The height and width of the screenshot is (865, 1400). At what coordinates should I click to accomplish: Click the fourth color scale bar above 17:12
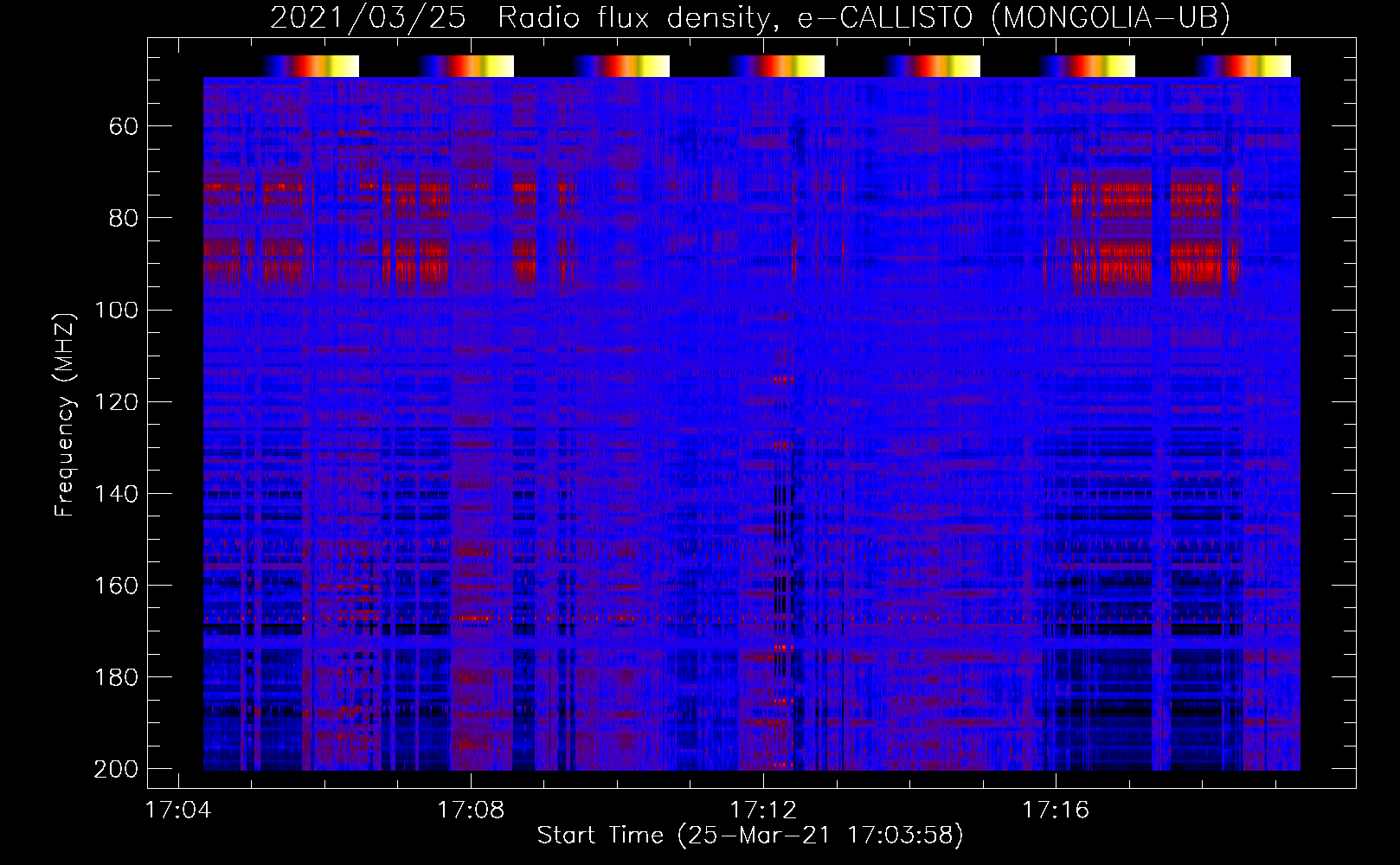pyautogui.click(x=776, y=67)
